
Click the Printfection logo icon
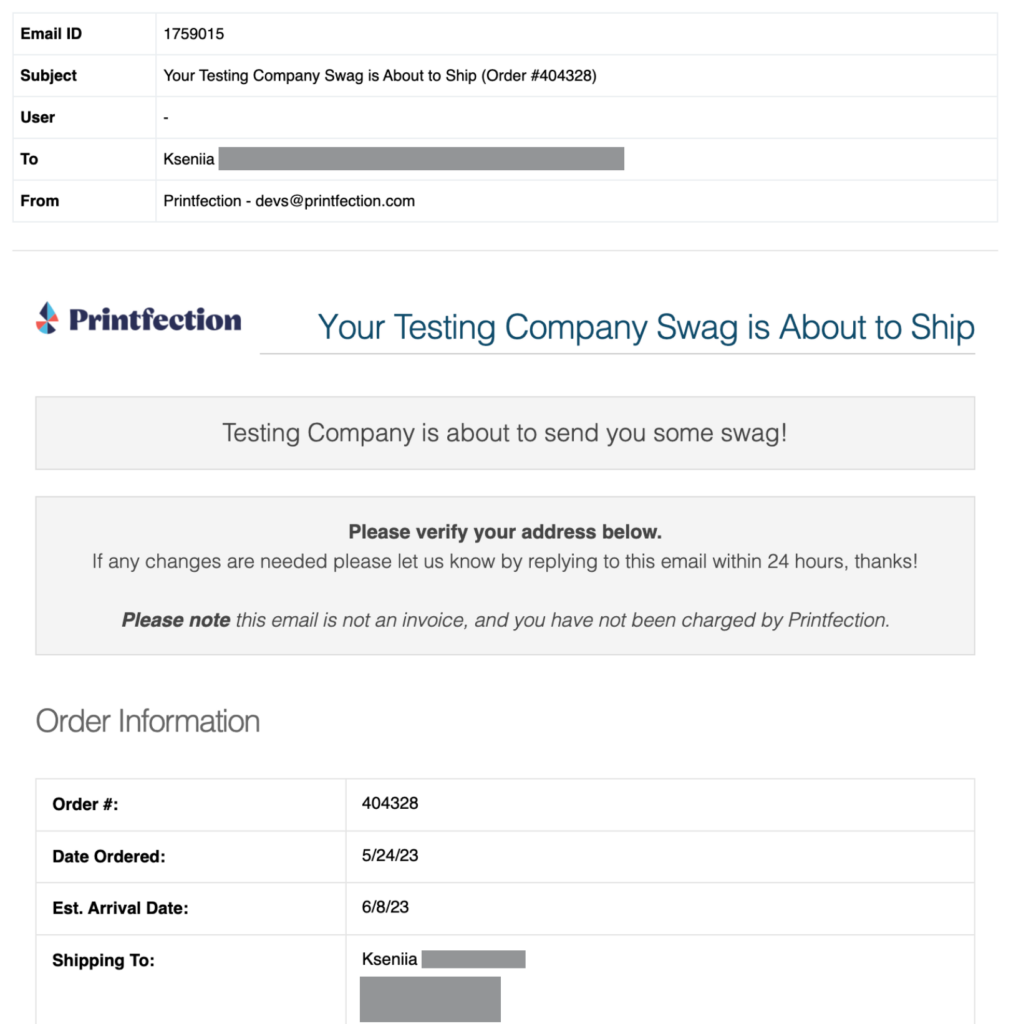click(47, 319)
